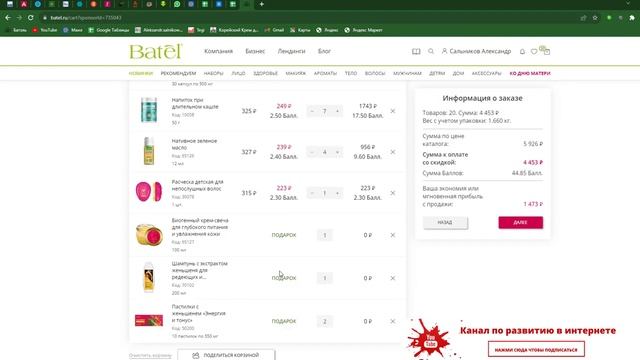This screenshot has width=640, height=360.
Task: Remove Напиток при длительном кашле from cart
Action: click(x=393, y=111)
